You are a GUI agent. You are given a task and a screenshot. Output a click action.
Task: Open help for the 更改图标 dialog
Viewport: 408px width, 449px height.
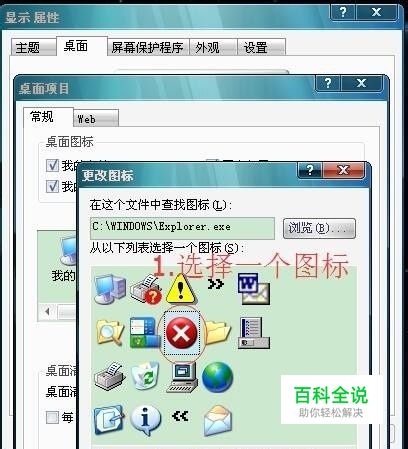[x=310, y=170]
